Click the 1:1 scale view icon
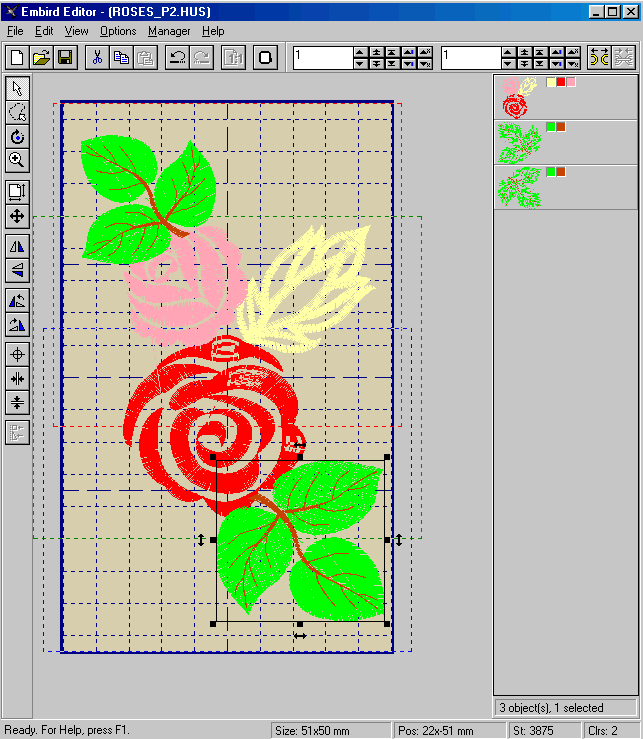The image size is (643, 739). pyautogui.click(x=233, y=57)
